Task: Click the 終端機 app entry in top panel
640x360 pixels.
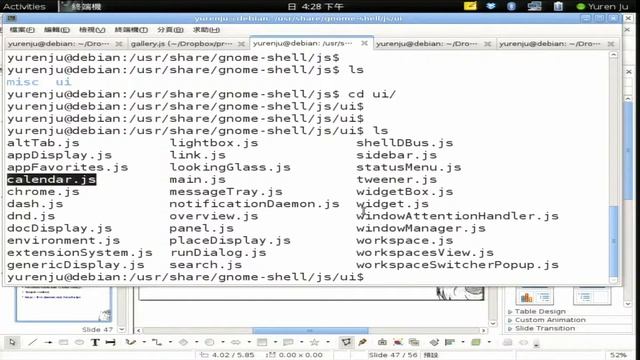Action: point(80,6)
